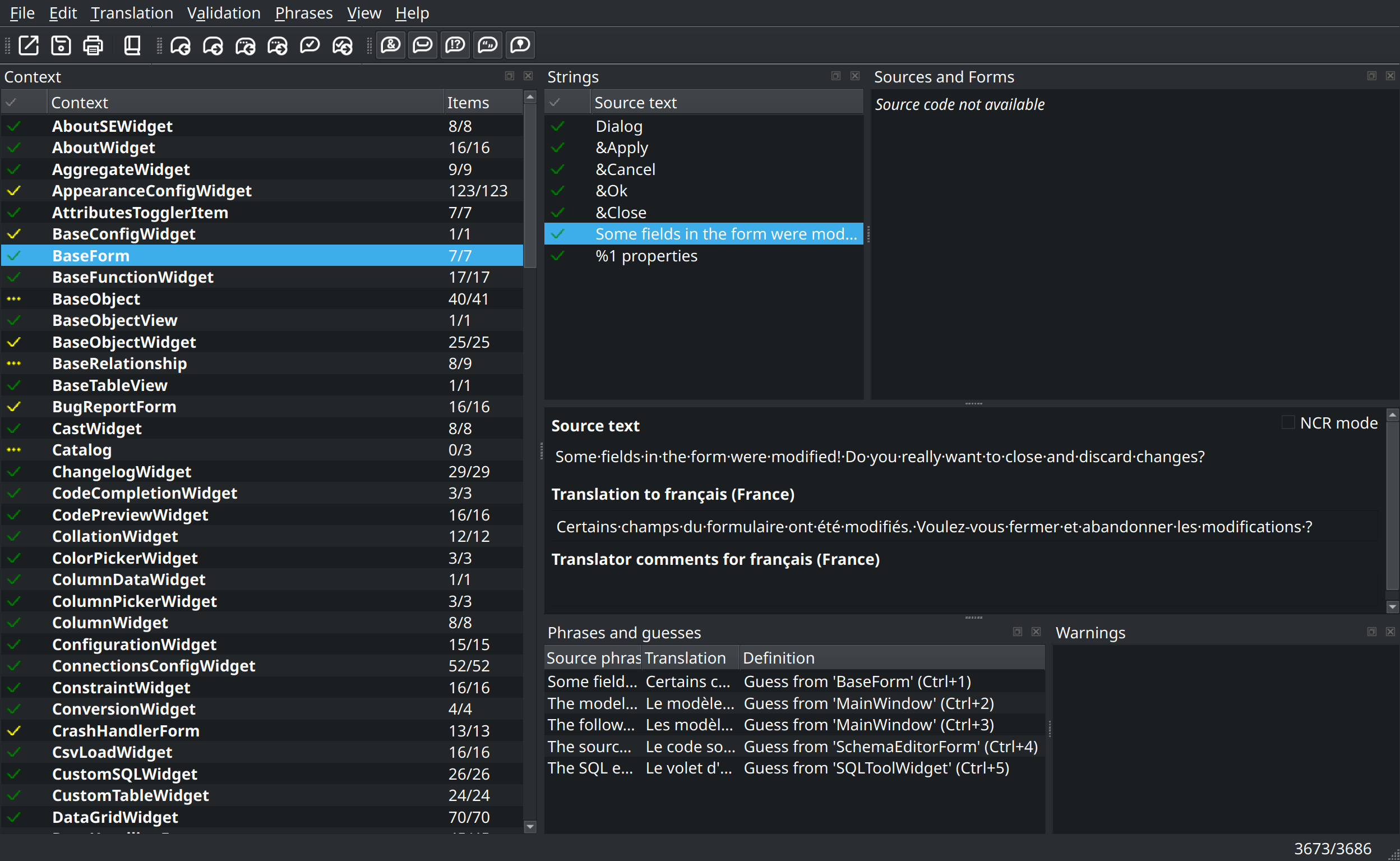Go to next item icon
Image resolution: width=1400 pixels, height=861 pixels.
[213, 45]
